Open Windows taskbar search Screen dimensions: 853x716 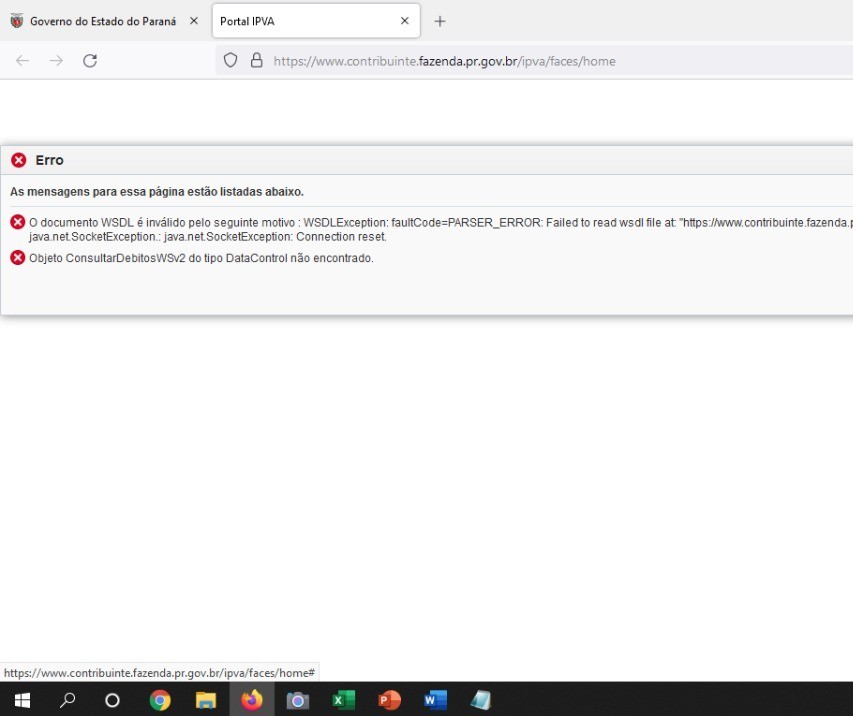click(x=67, y=700)
